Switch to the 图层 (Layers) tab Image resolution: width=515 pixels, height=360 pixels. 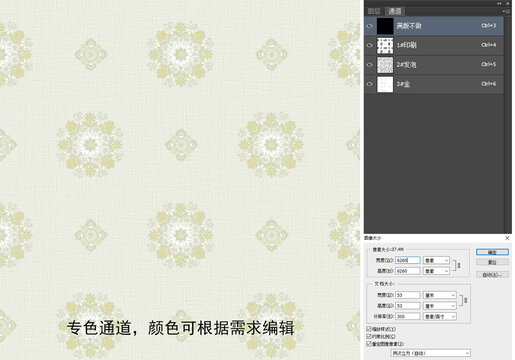click(374, 11)
